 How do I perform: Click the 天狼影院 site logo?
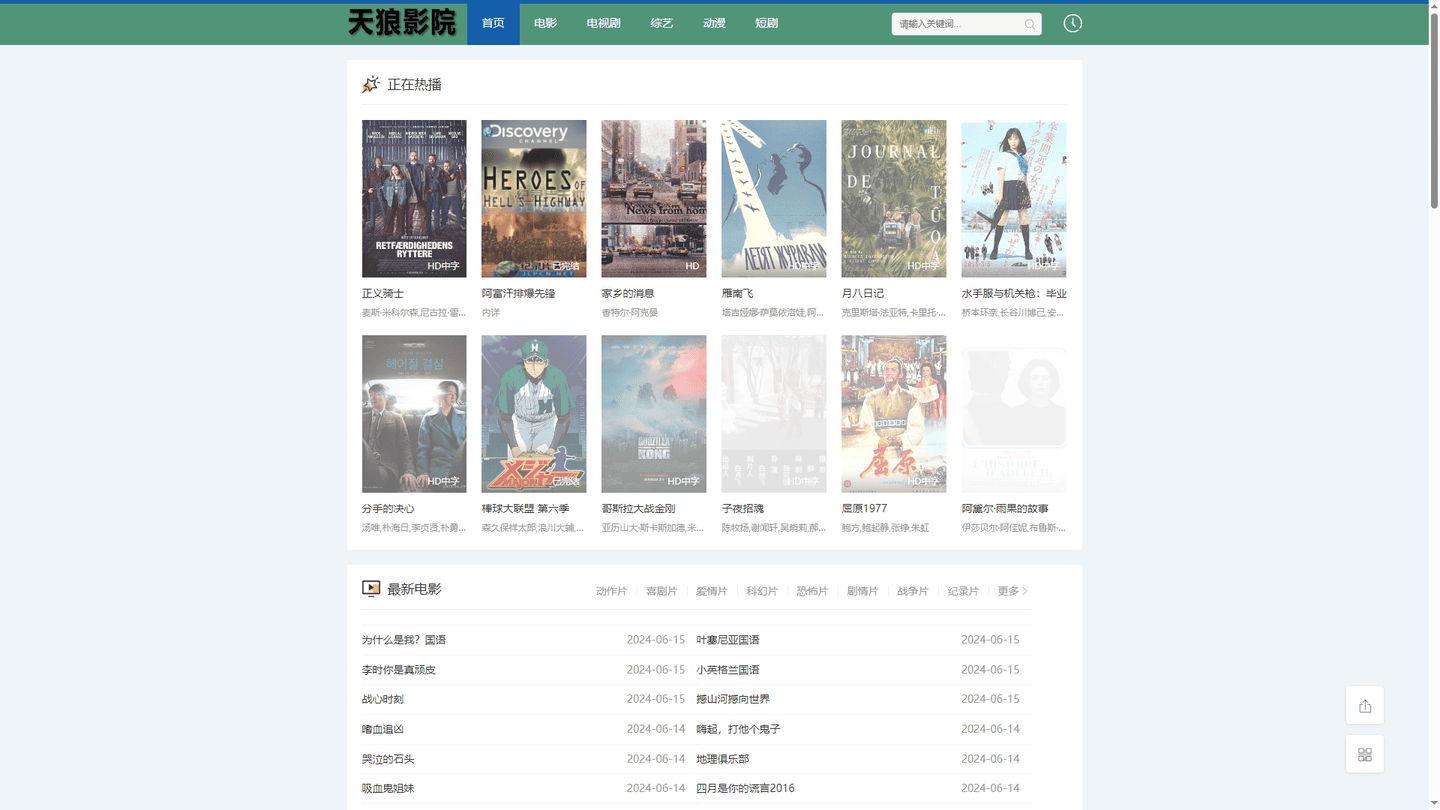click(x=402, y=22)
